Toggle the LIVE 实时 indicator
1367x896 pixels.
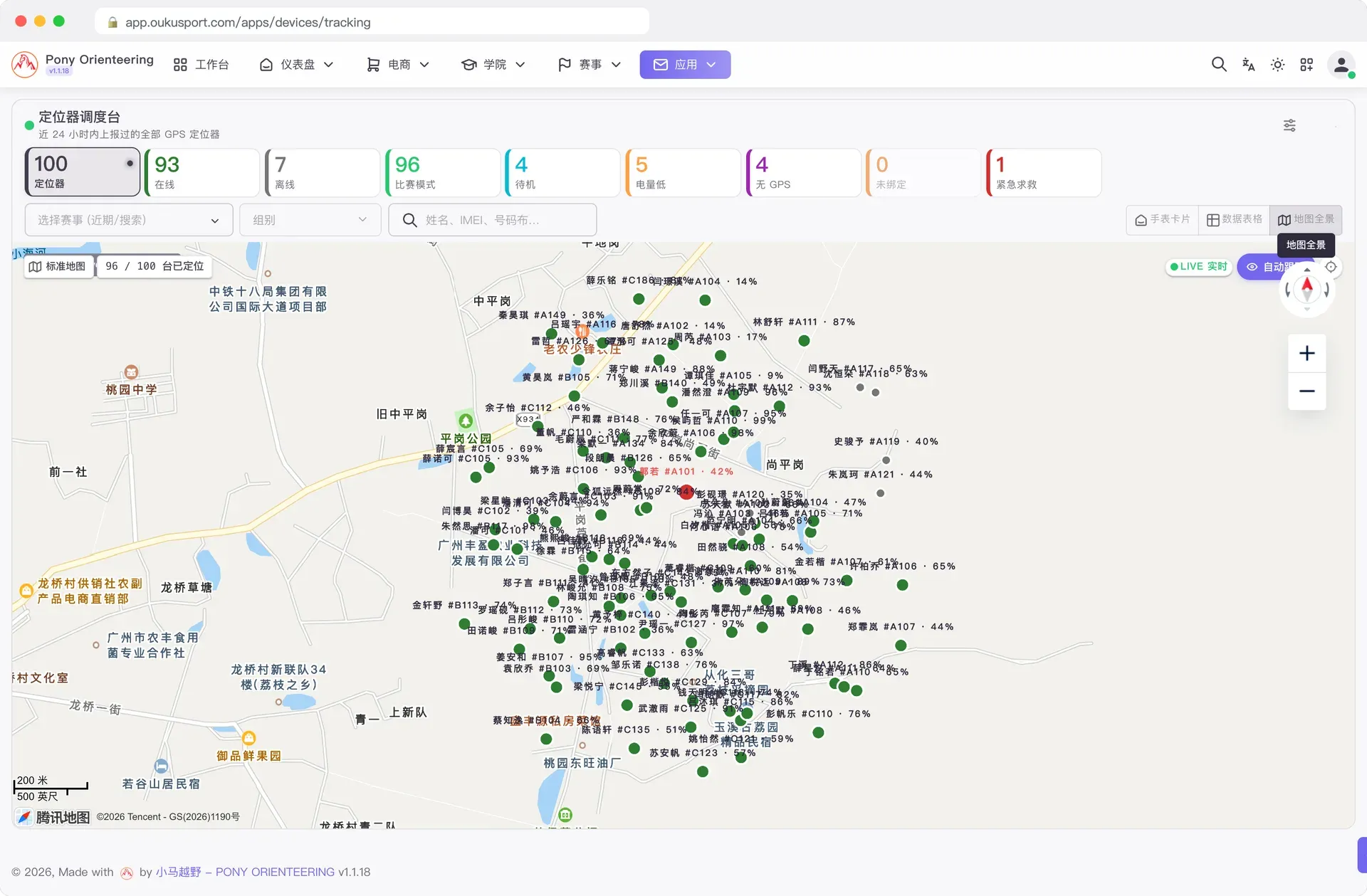1199,266
